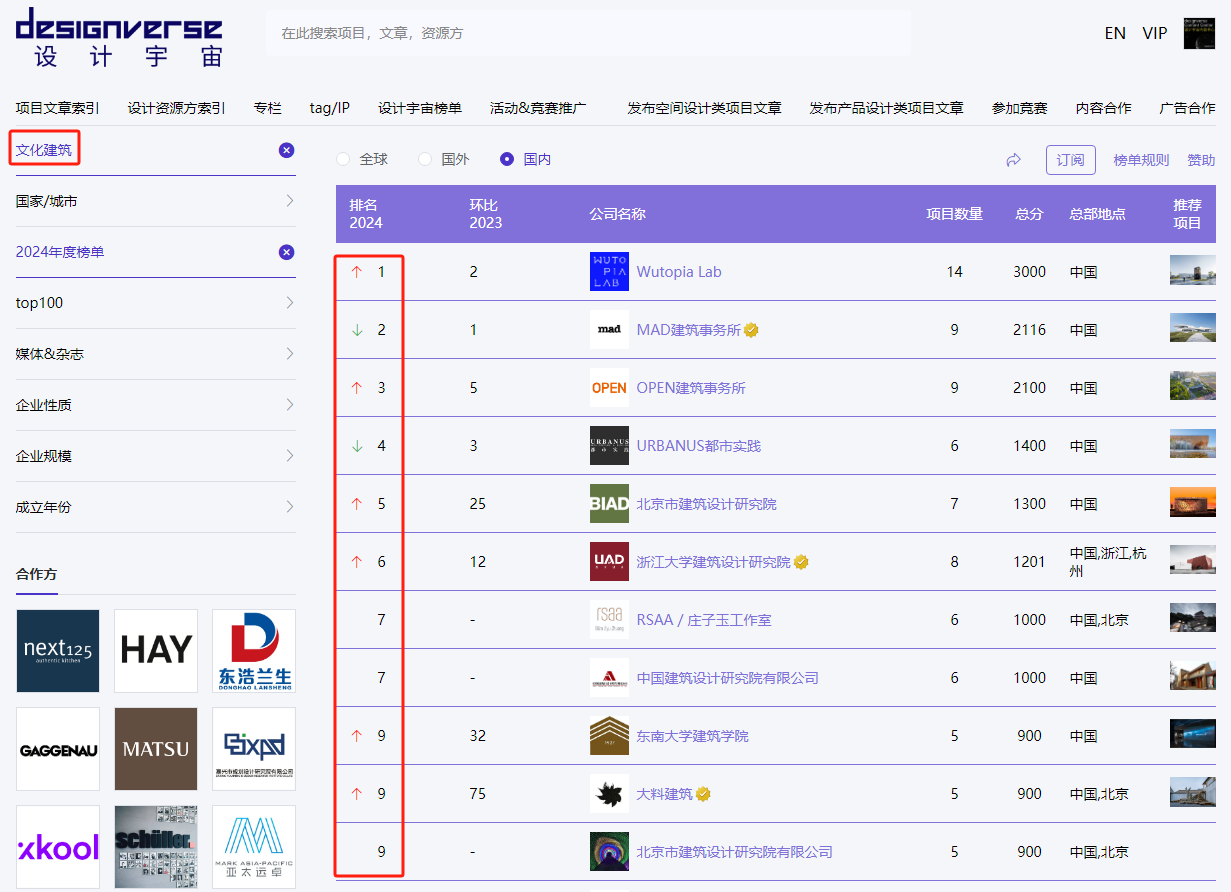1231x892 pixels.
Task: Open the VIP link
Action: [1155, 33]
